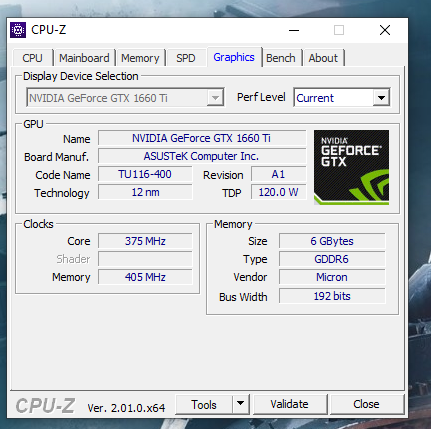Screen dimensions: 431x429
Task: Click the CPU-Z app icon in title bar
Action: [x=18, y=30]
